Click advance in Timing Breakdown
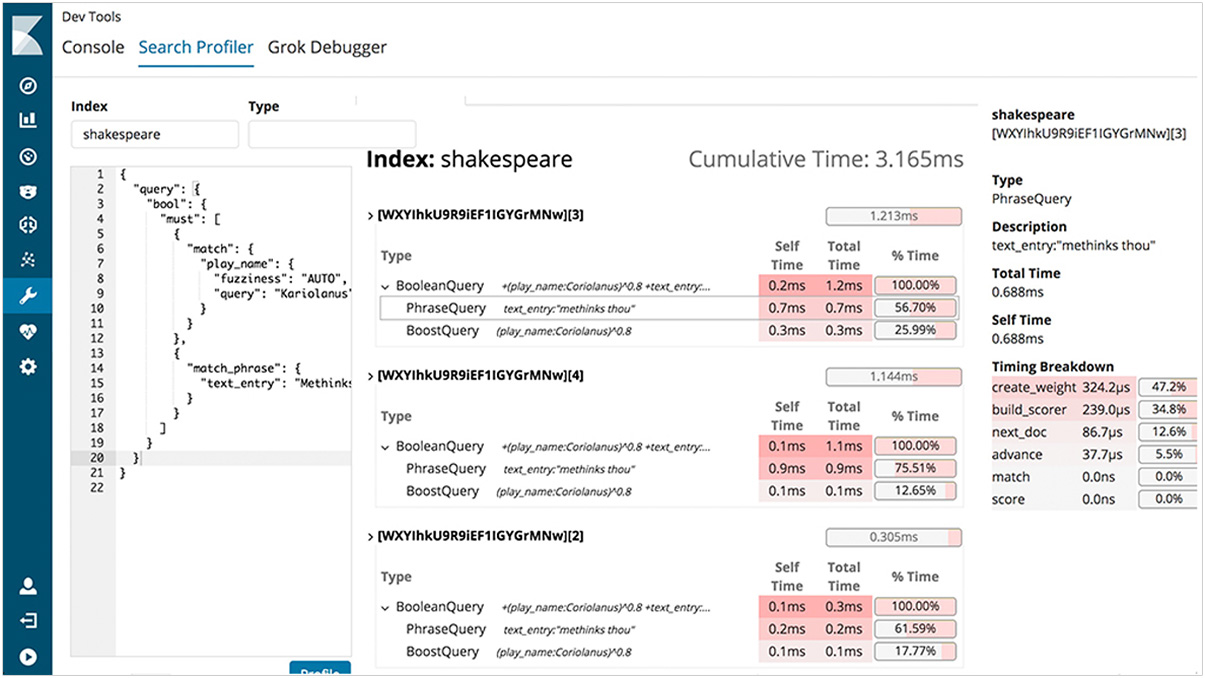The height and width of the screenshot is (678, 1205). (x=1016, y=454)
